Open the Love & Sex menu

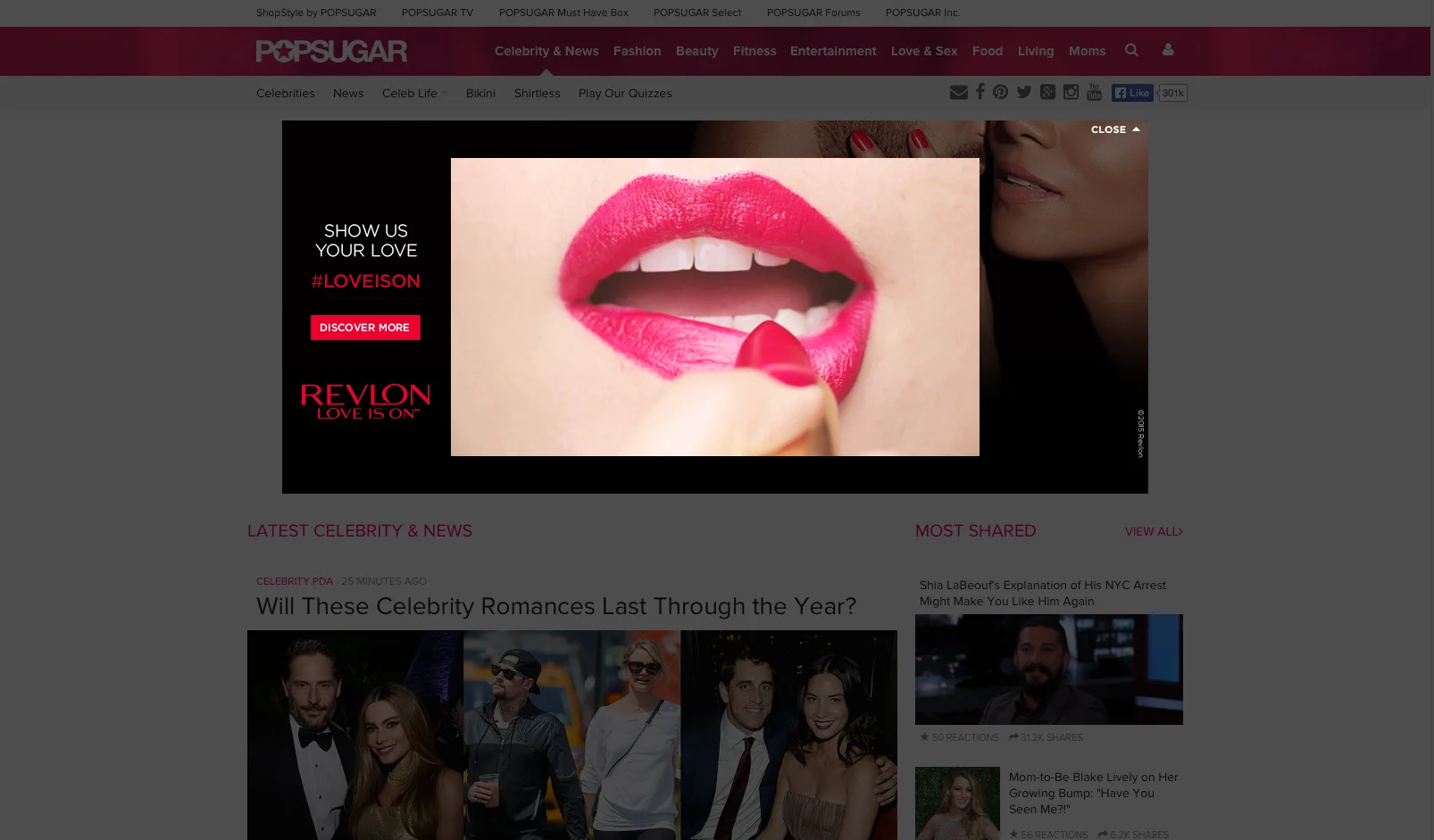click(924, 51)
